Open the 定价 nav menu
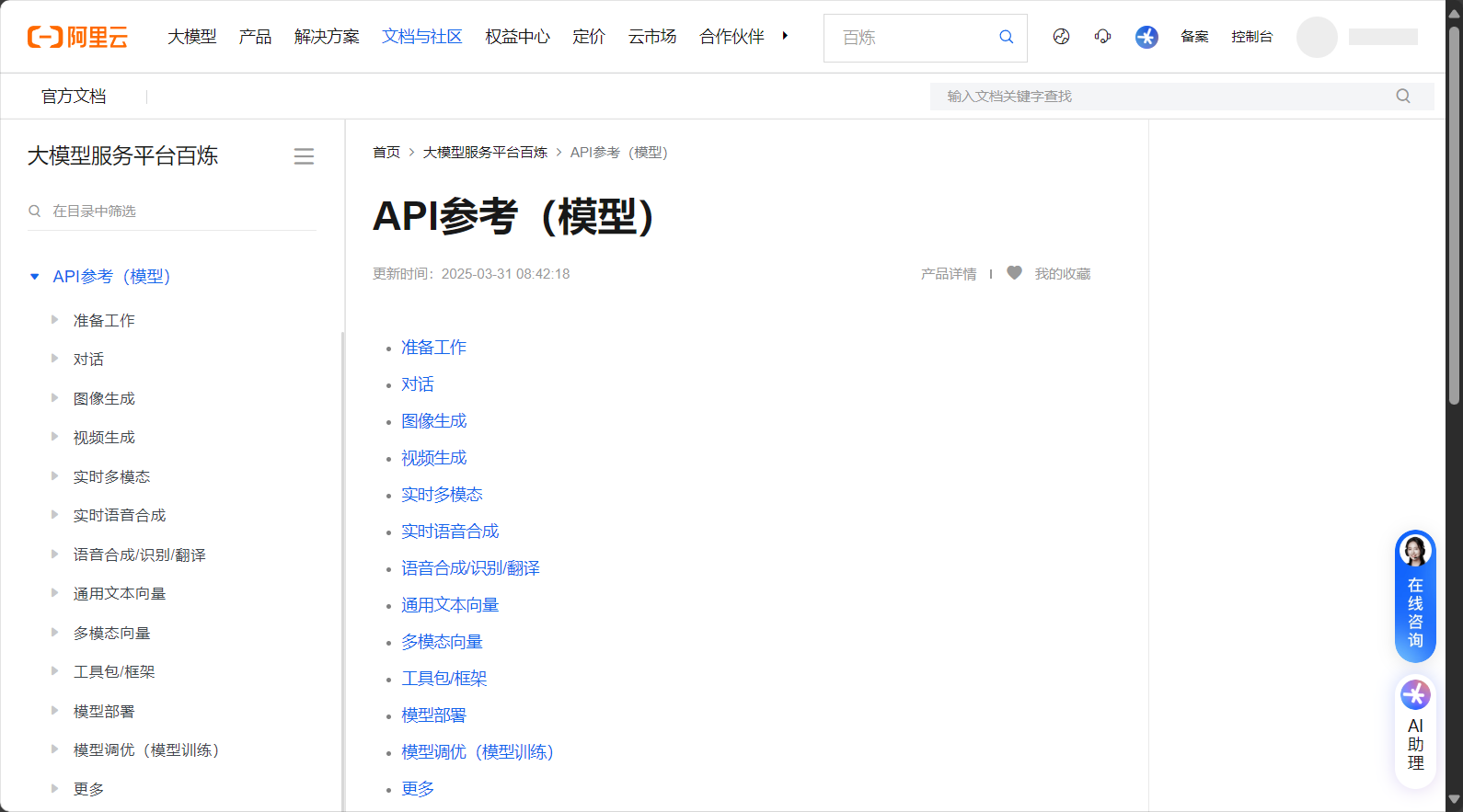Viewport: 1463px width, 812px height. pyautogui.click(x=589, y=37)
